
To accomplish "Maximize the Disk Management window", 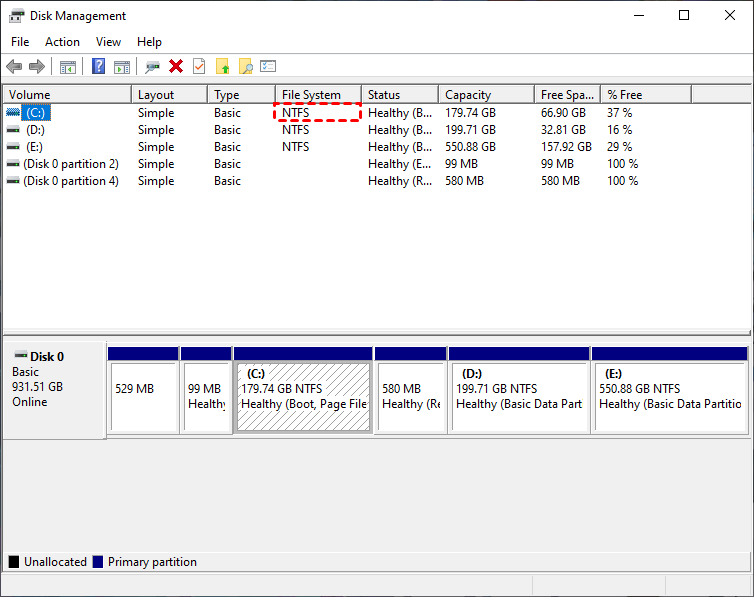I will [x=684, y=15].
